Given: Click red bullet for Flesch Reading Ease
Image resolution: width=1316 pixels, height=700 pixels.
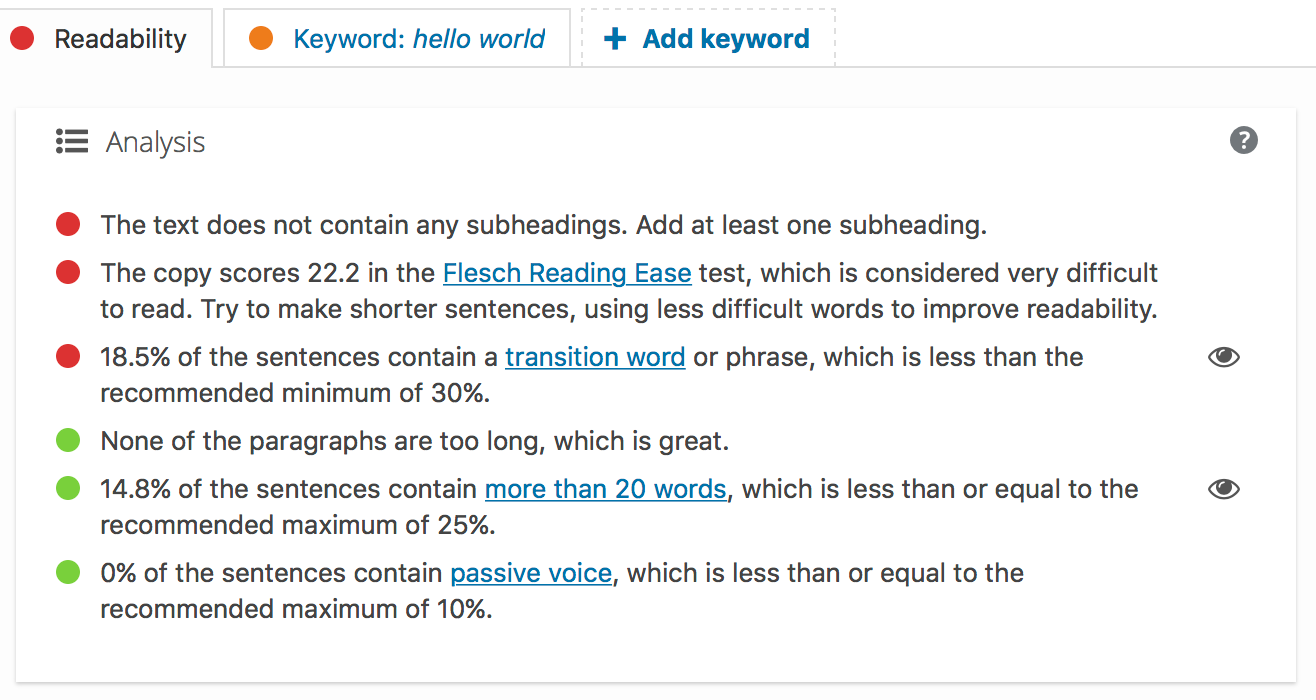Looking at the screenshot, I should (x=68, y=272).
